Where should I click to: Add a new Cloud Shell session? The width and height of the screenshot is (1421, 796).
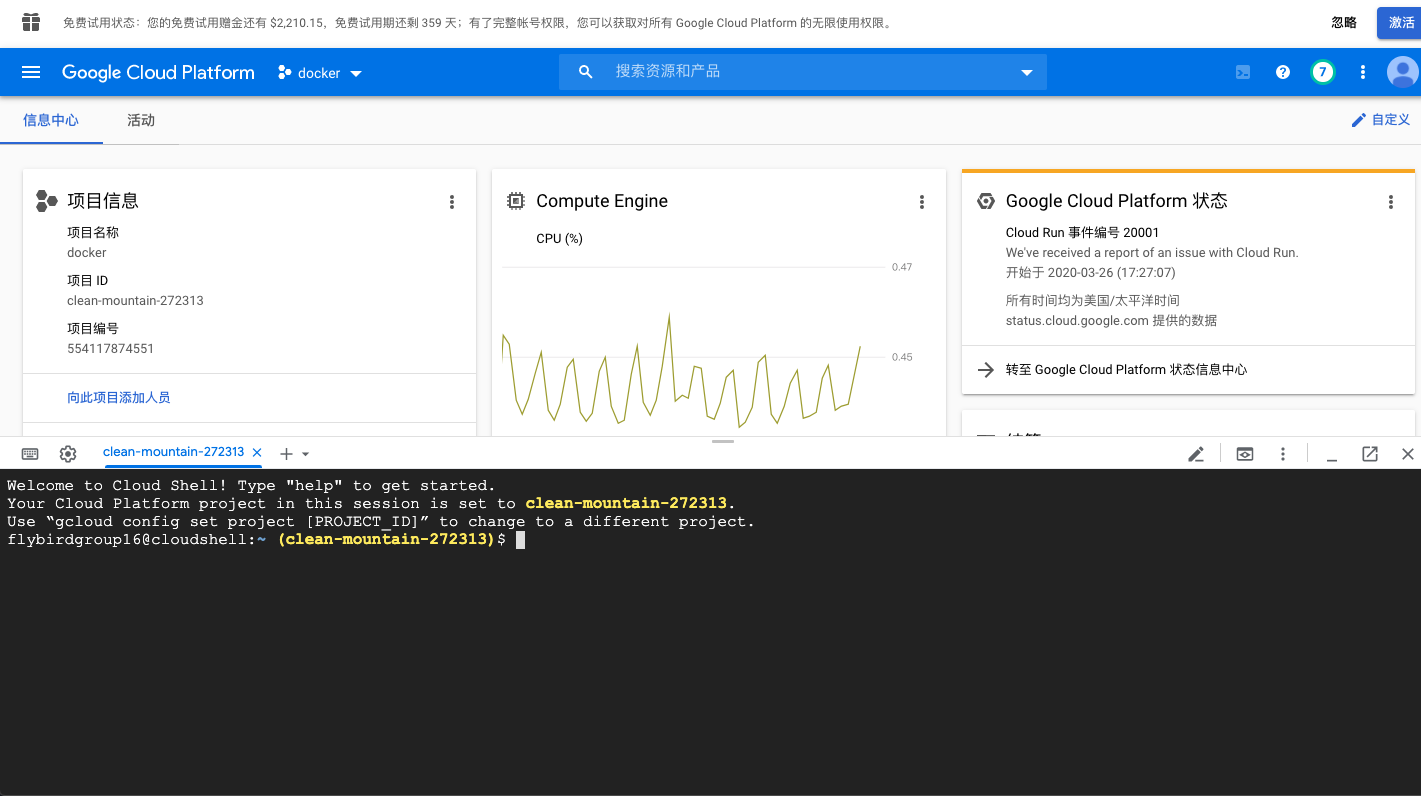[x=286, y=454]
